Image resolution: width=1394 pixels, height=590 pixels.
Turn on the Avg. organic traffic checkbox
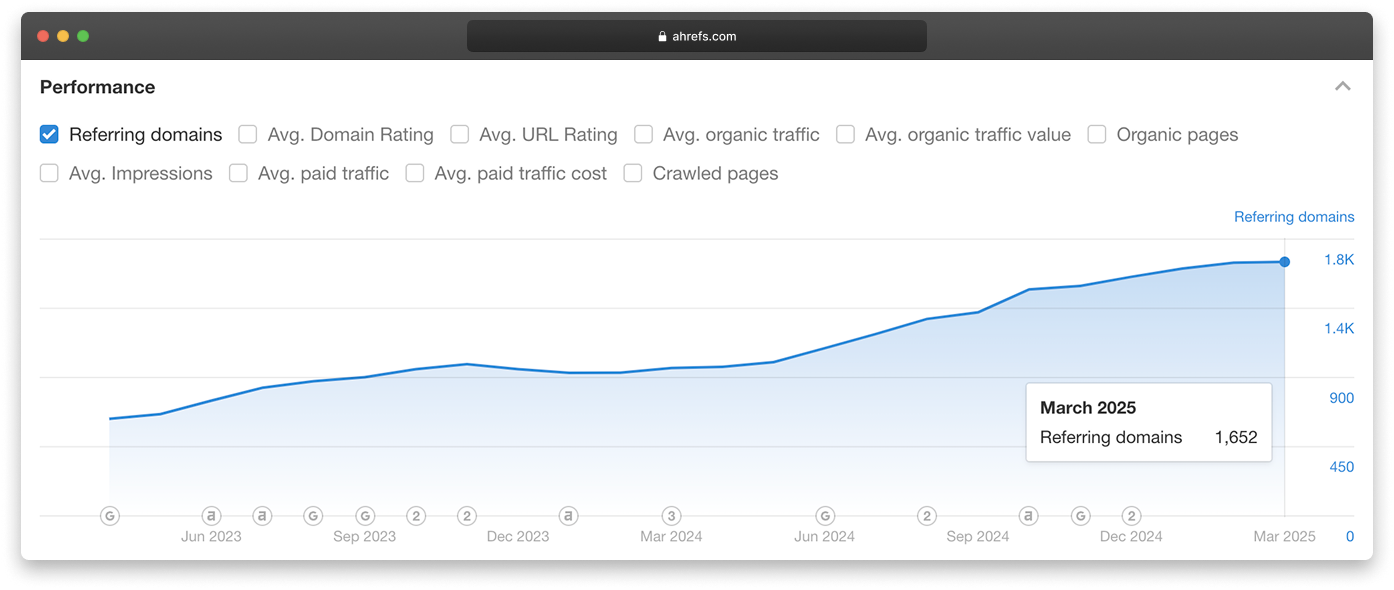[644, 134]
